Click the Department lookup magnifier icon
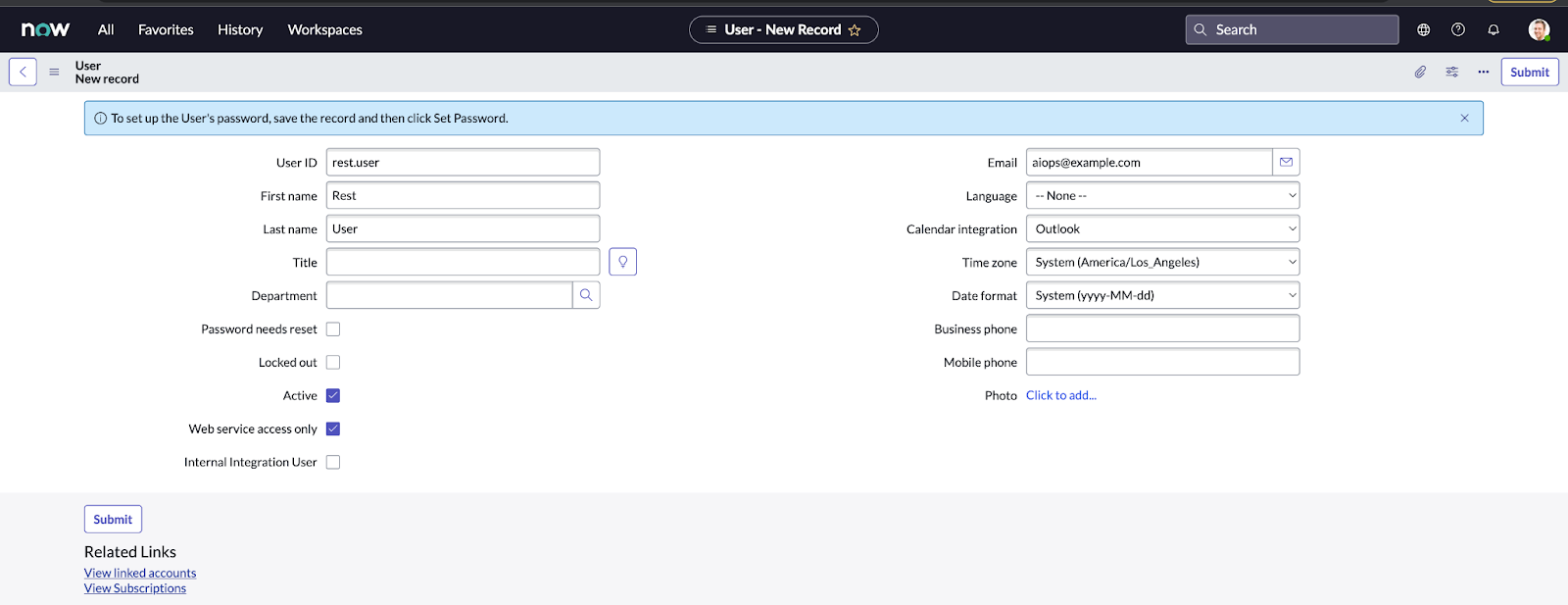1568x605 pixels. 586,295
